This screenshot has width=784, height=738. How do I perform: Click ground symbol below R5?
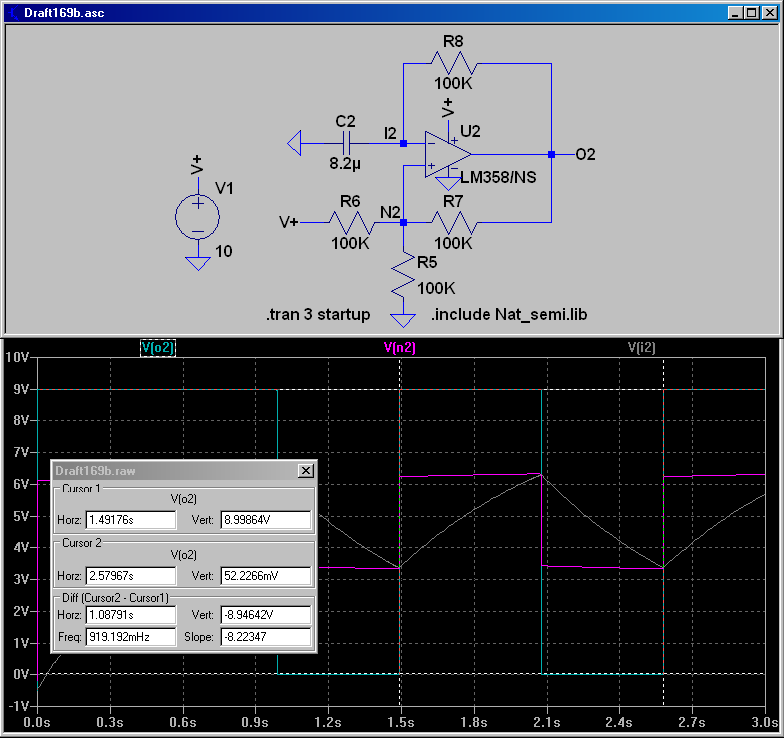403,320
